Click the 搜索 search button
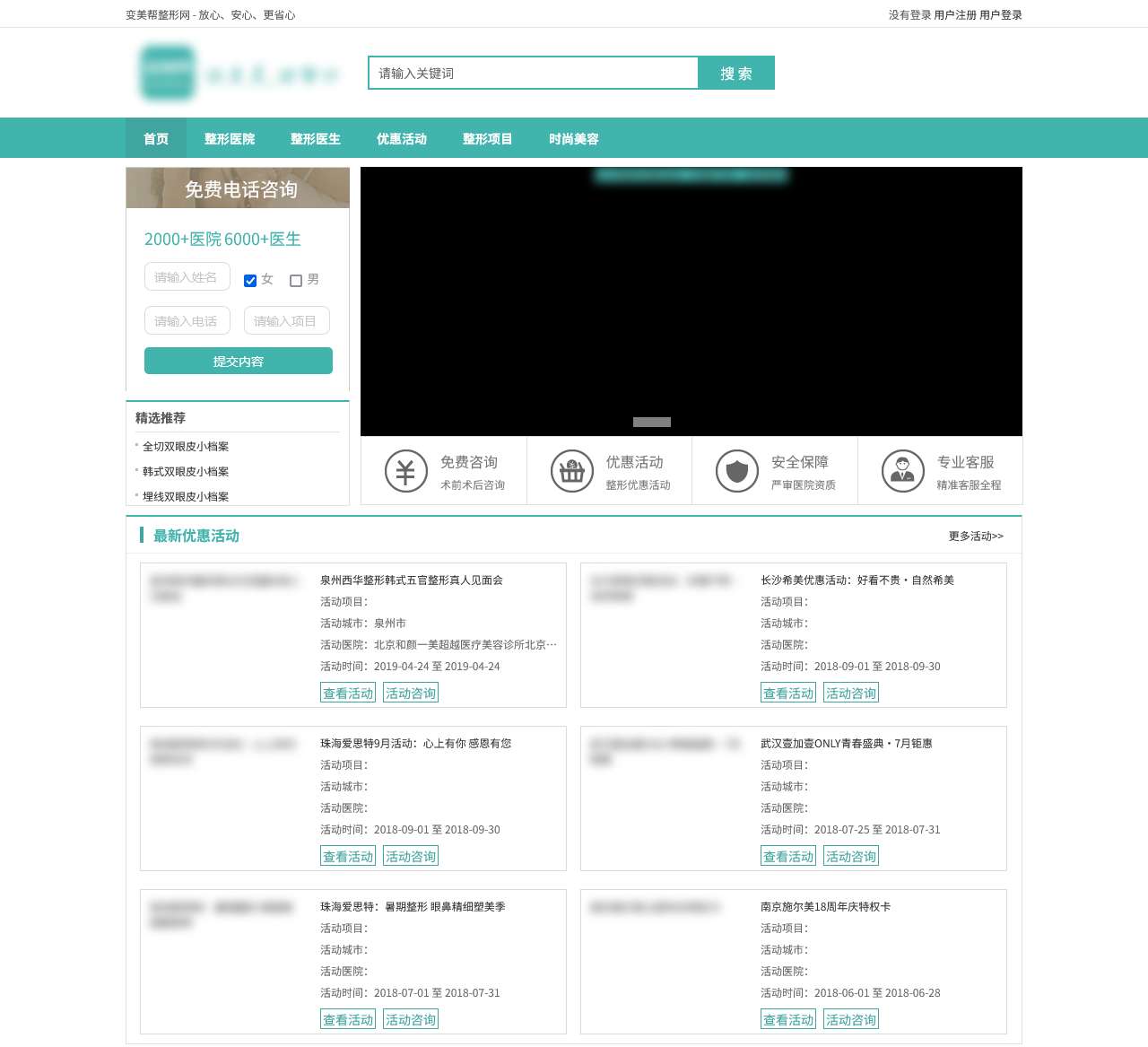The width and height of the screenshot is (1148, 1047). tap(736, 73)
